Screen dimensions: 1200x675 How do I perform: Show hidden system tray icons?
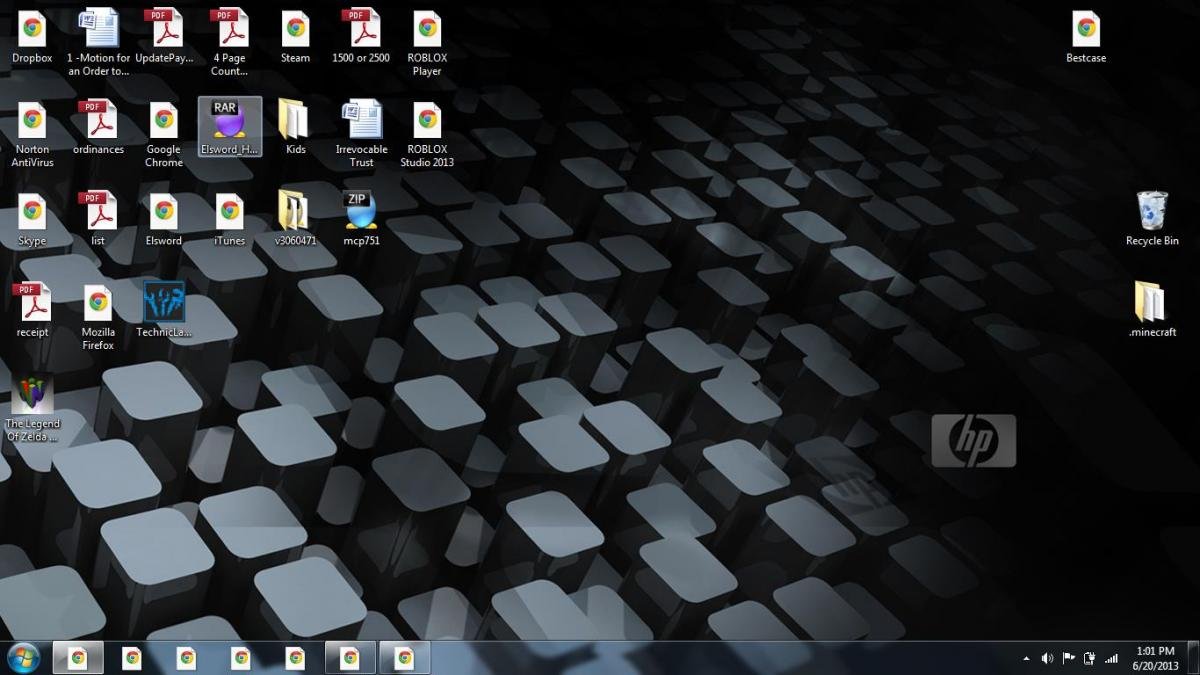[x=1026, y=658]
